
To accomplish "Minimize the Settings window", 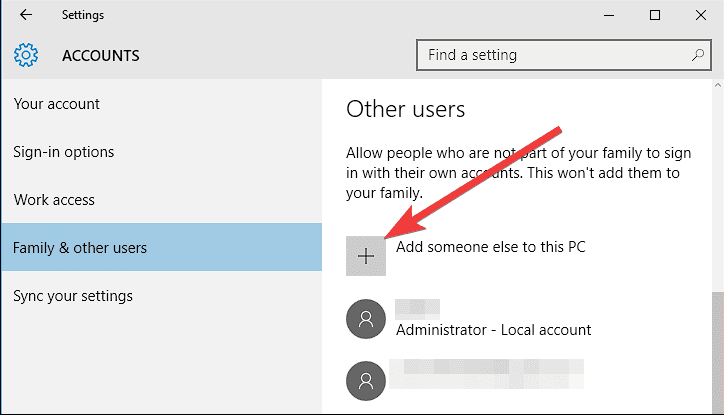I will tap(608, 15).
